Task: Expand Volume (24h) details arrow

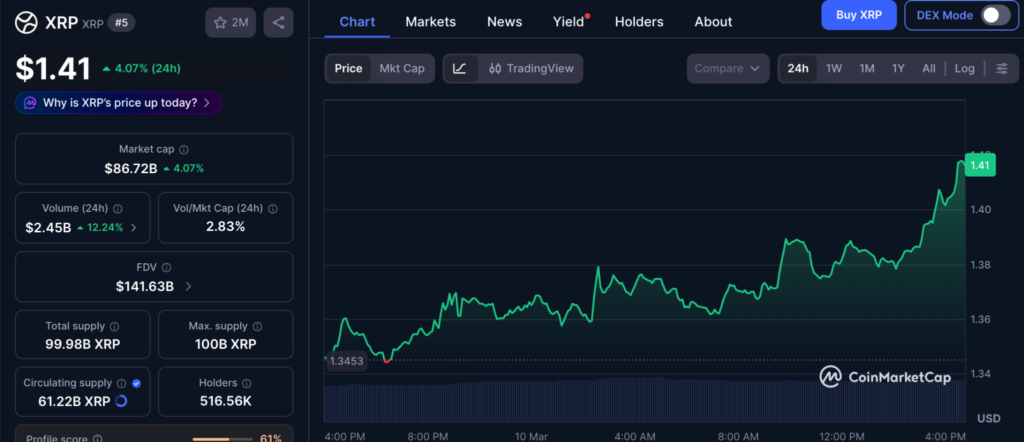Action: 134,227
